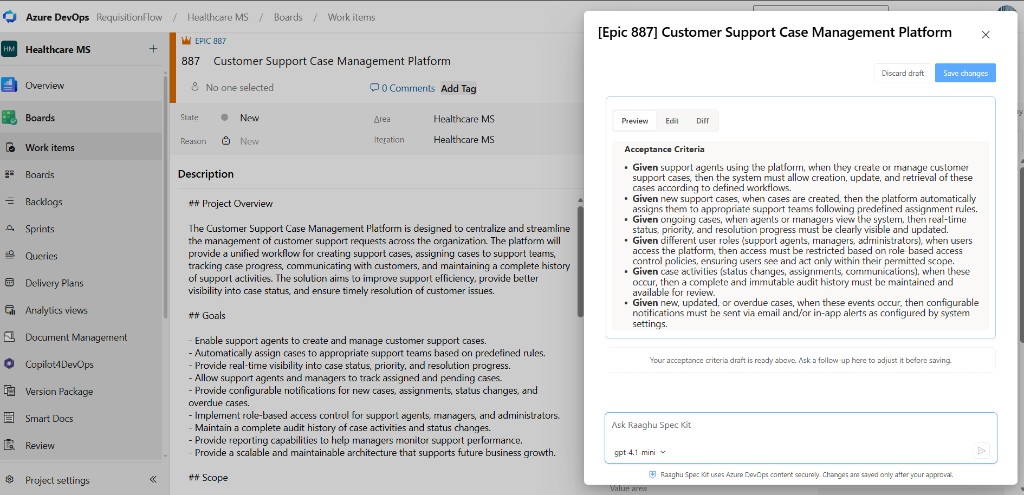Open the Reason field showing New
1024x495 pixels.
click(x=249, y=140)
